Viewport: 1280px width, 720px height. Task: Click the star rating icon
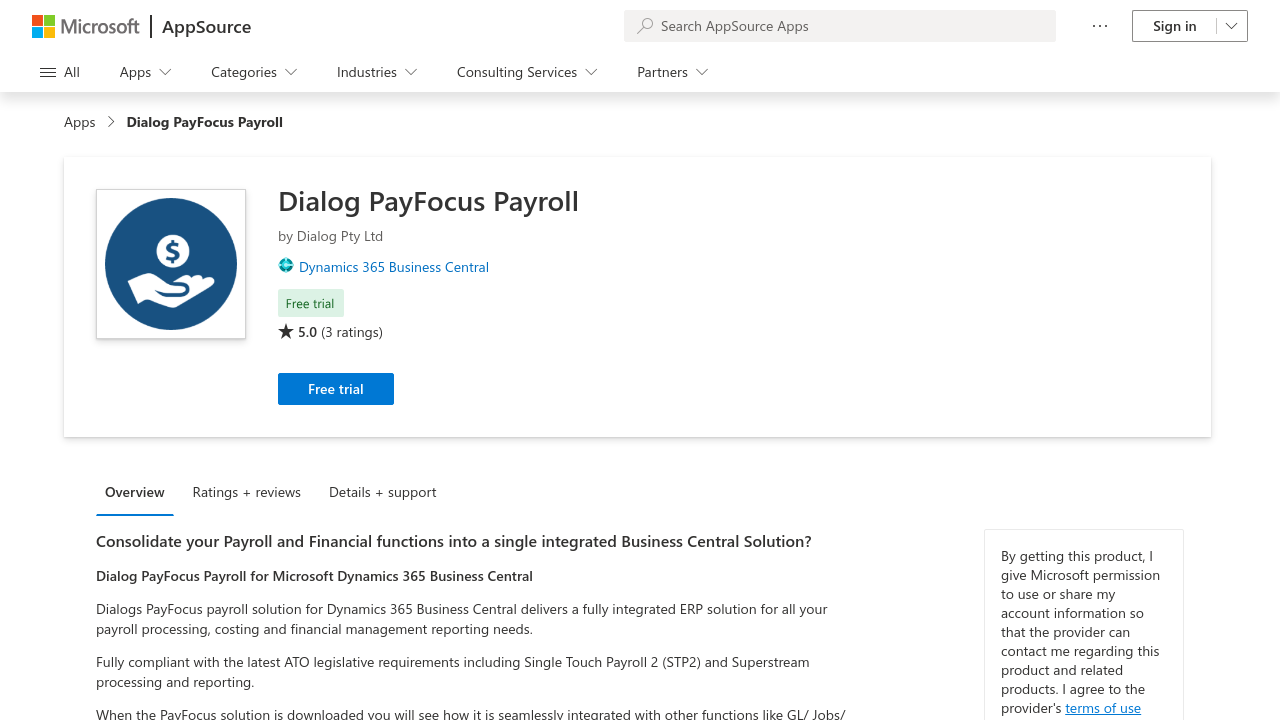[286, 332]
